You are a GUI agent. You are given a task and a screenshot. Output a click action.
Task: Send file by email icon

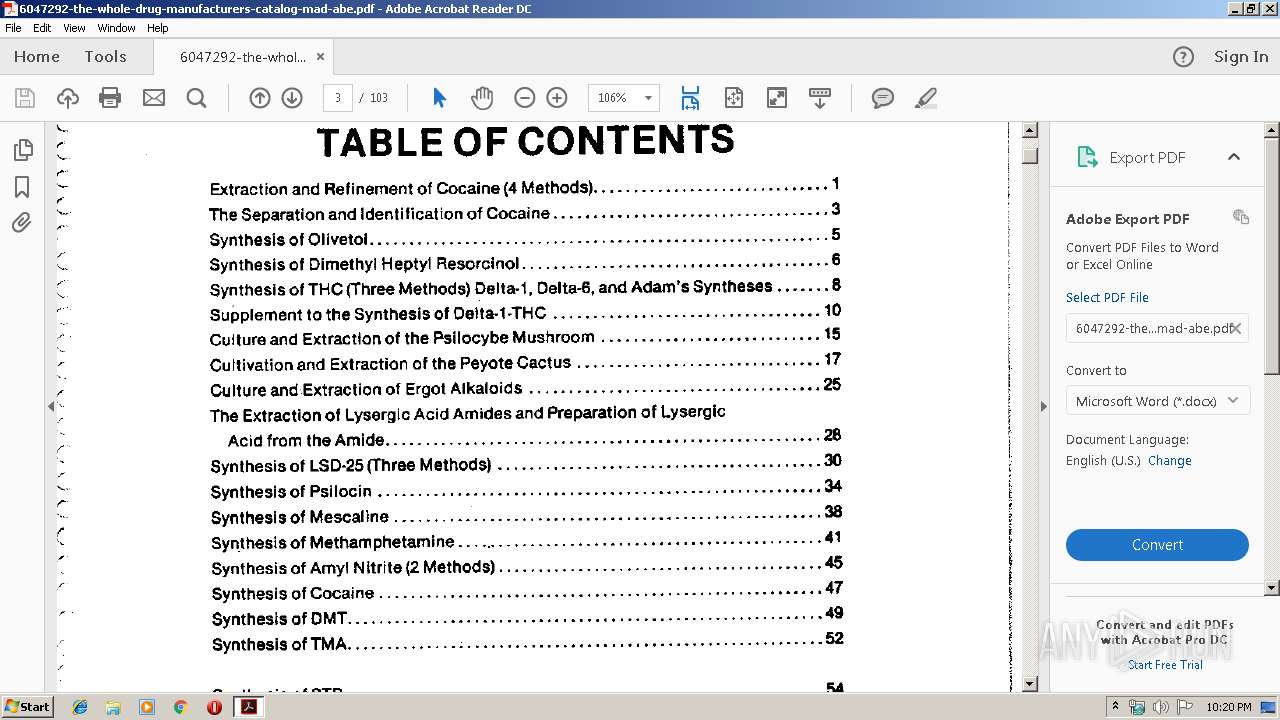tap(153, 98)
